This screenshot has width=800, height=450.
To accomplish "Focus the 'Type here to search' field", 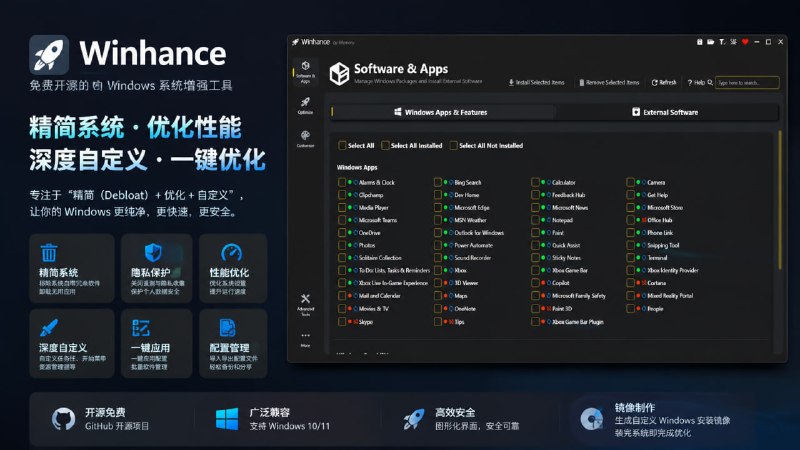I will [x=747, y=82].
